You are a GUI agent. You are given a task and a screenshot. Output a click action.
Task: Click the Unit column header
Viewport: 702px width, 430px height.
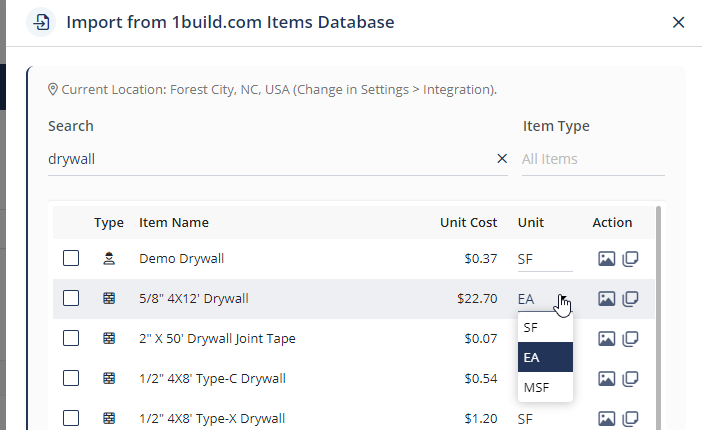(531, 223)
